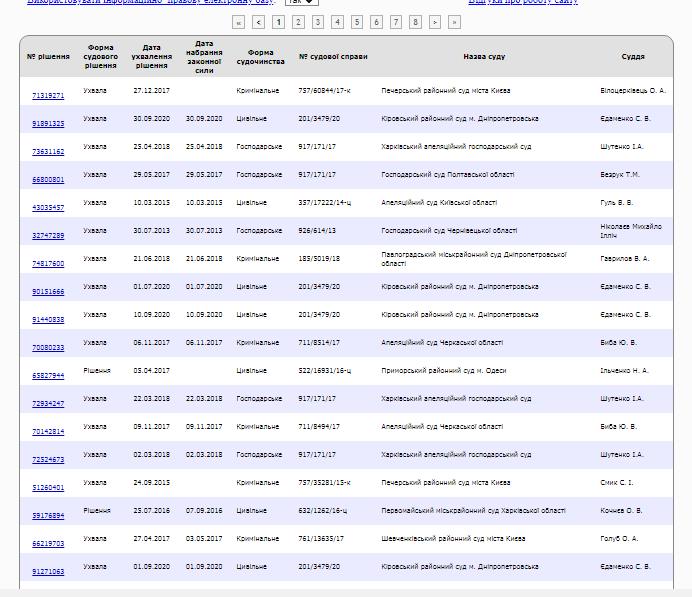Select page 8 in pagination

[x=415, y=21]
